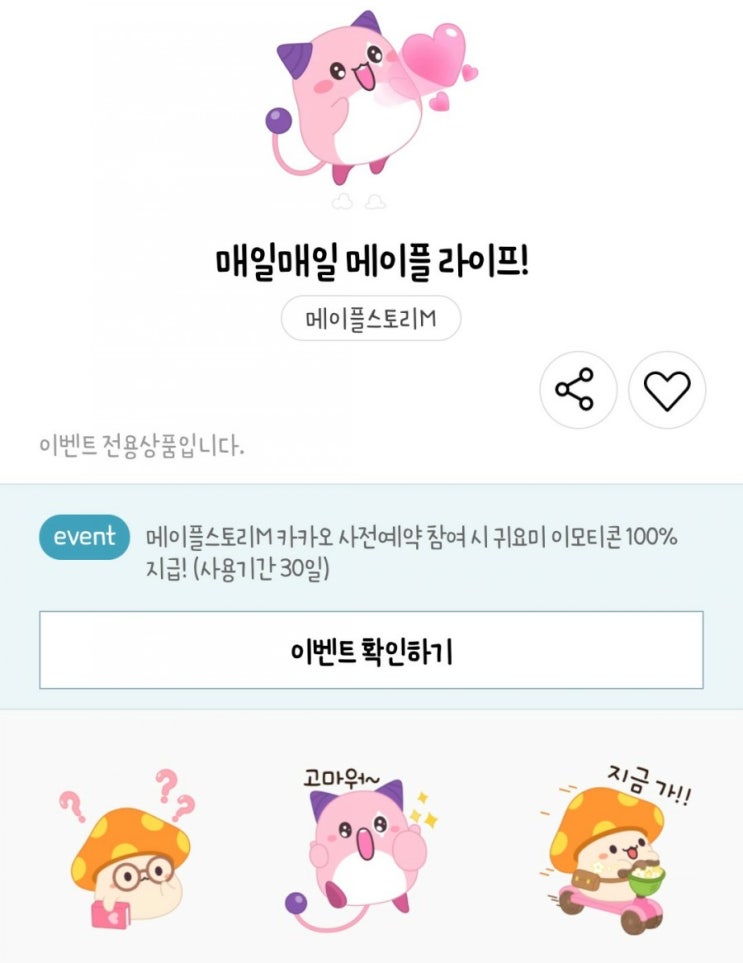Click the event description text about 사전예약
Image resolution: width=743 pixels, height=963 pixels.
tap(411, 537)
